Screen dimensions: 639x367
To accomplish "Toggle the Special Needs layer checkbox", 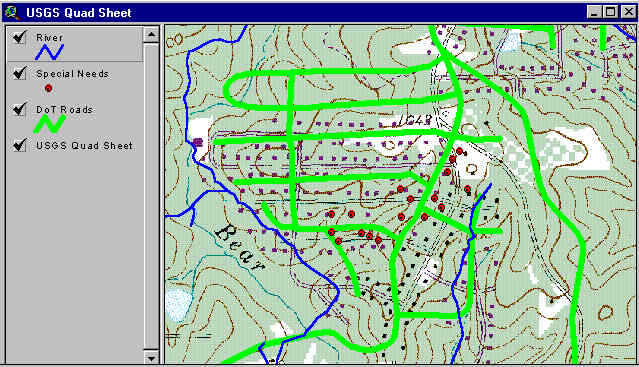I will coord(20,73).
